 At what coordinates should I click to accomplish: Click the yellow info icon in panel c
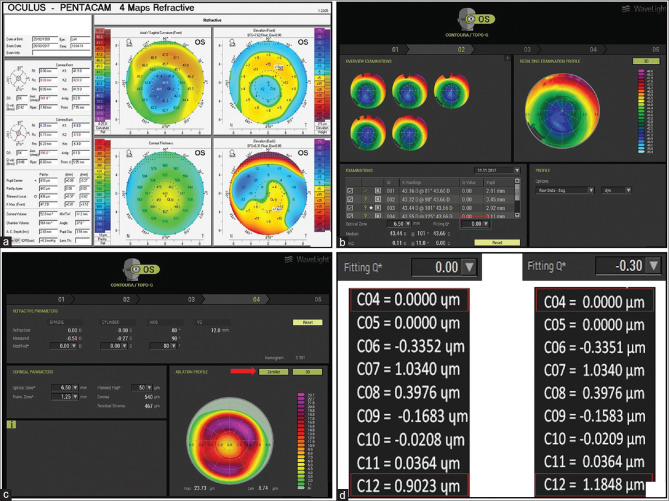click(x=11, y=424)
